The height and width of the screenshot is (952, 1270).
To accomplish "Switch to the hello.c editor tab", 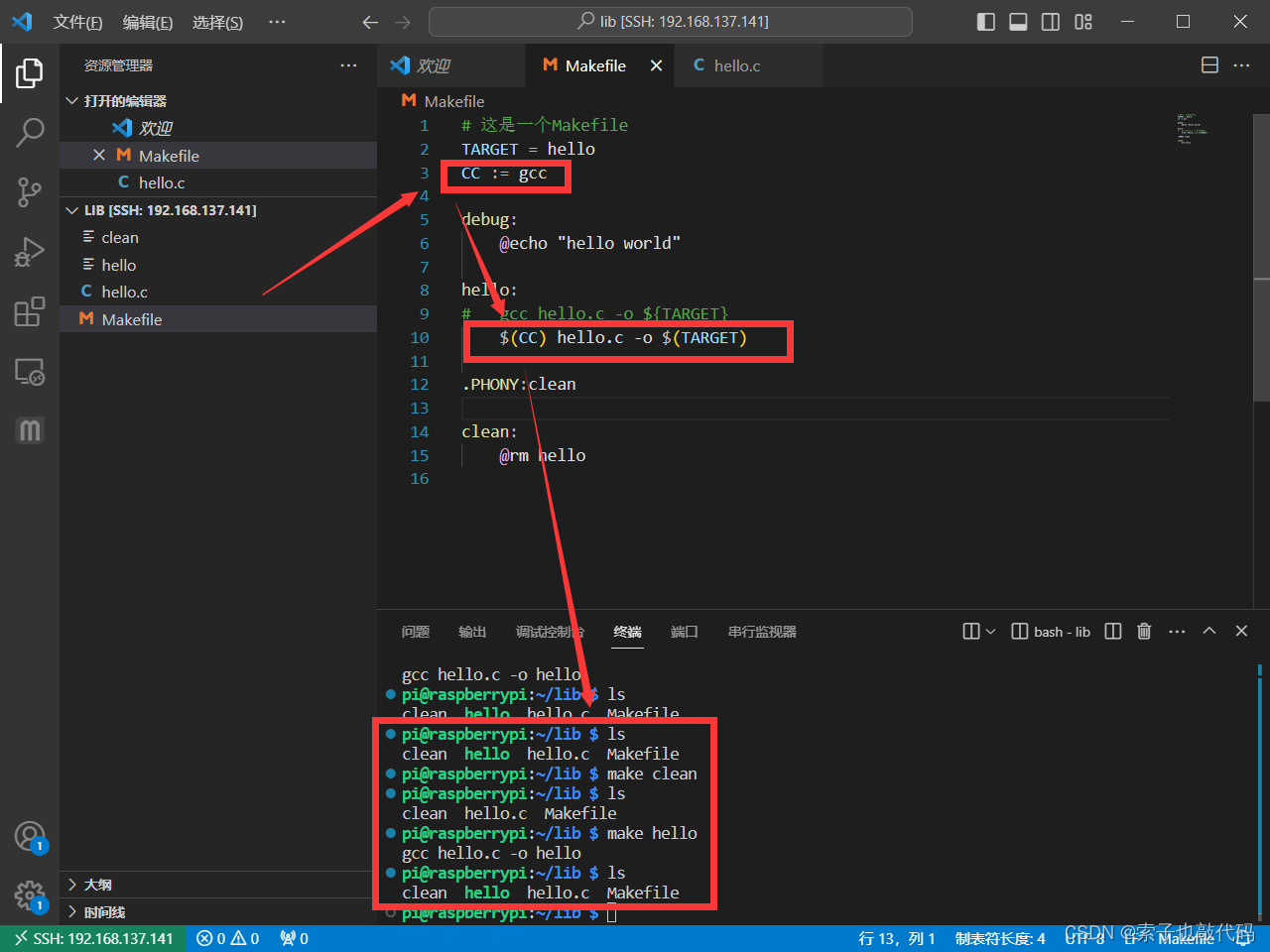I will (749, 65).
